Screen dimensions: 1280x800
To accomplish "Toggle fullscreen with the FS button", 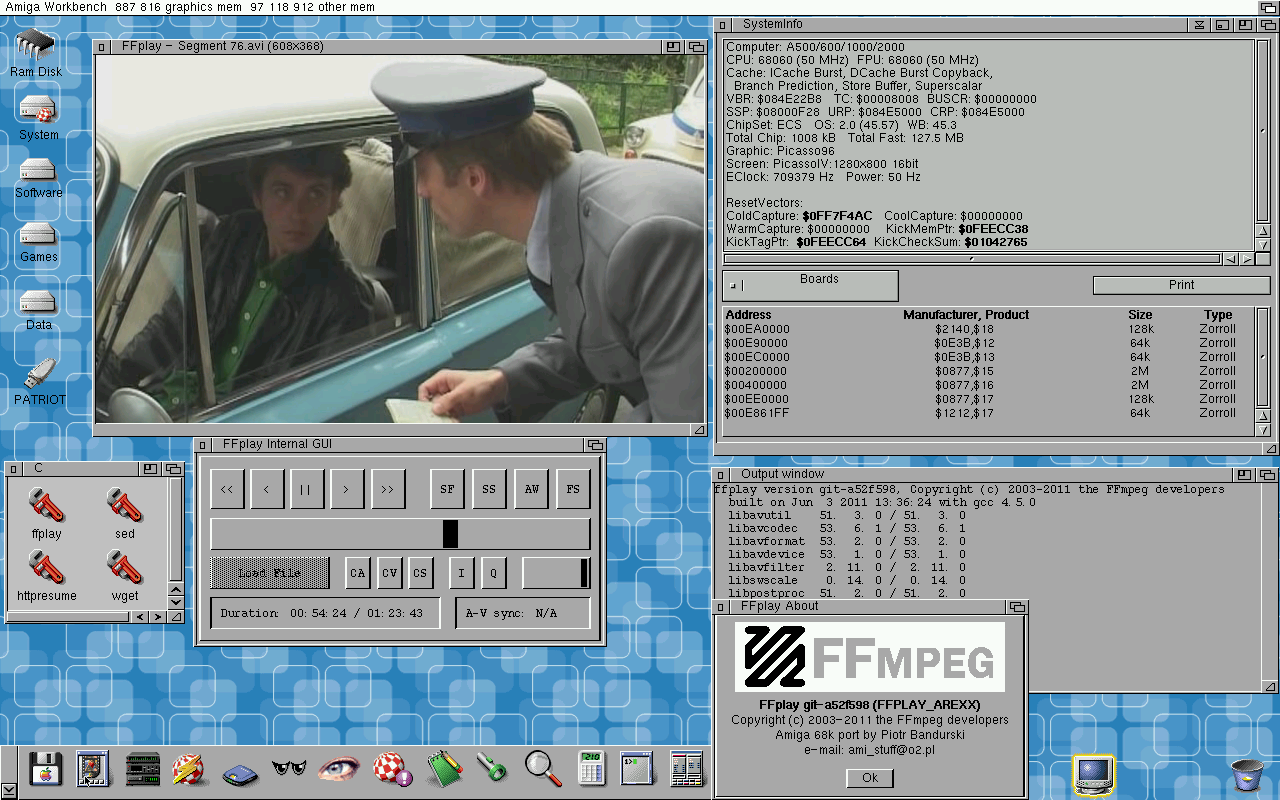I will (x=573, y=489).
